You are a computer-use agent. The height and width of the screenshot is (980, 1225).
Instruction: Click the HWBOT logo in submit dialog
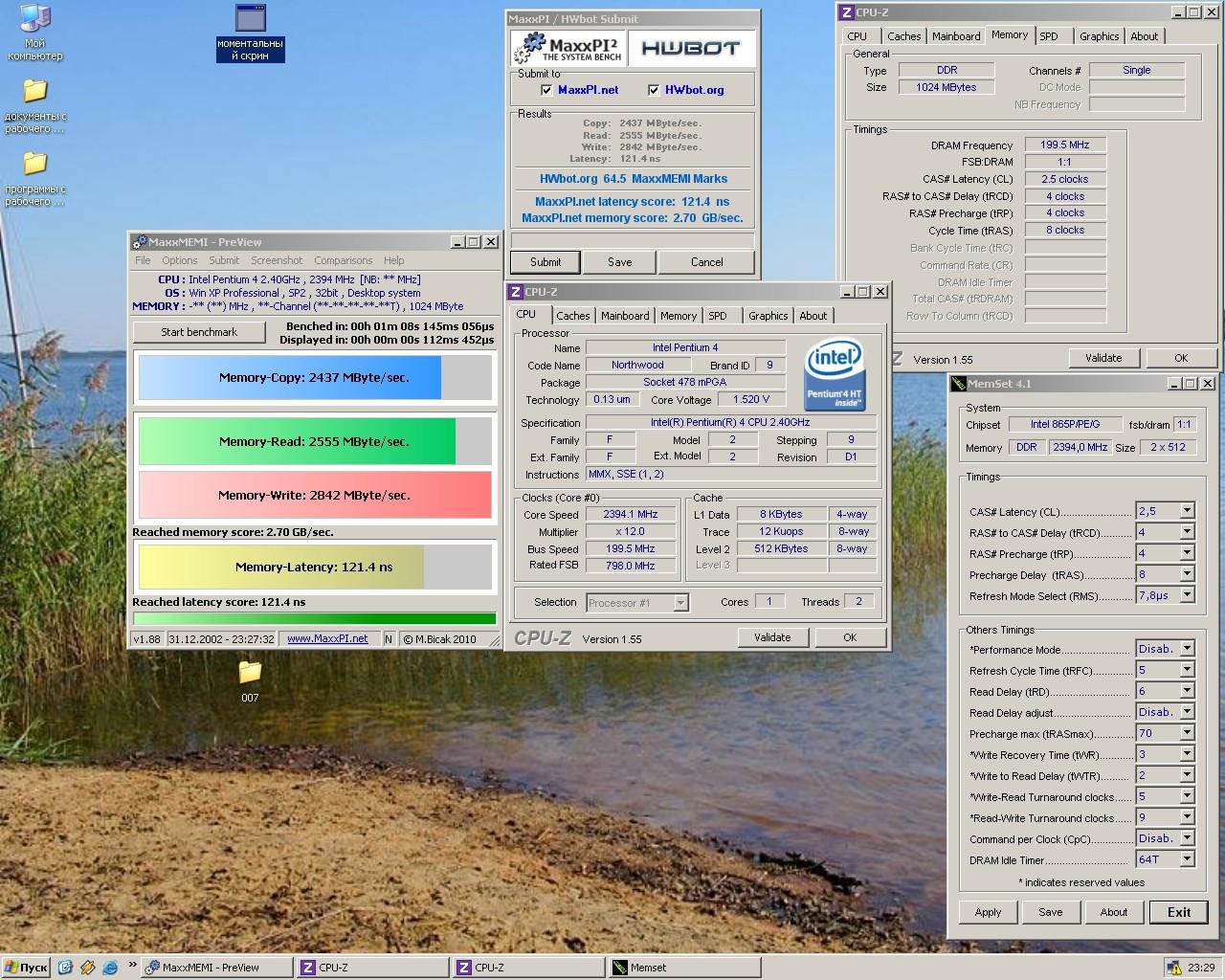coord(690,49)
